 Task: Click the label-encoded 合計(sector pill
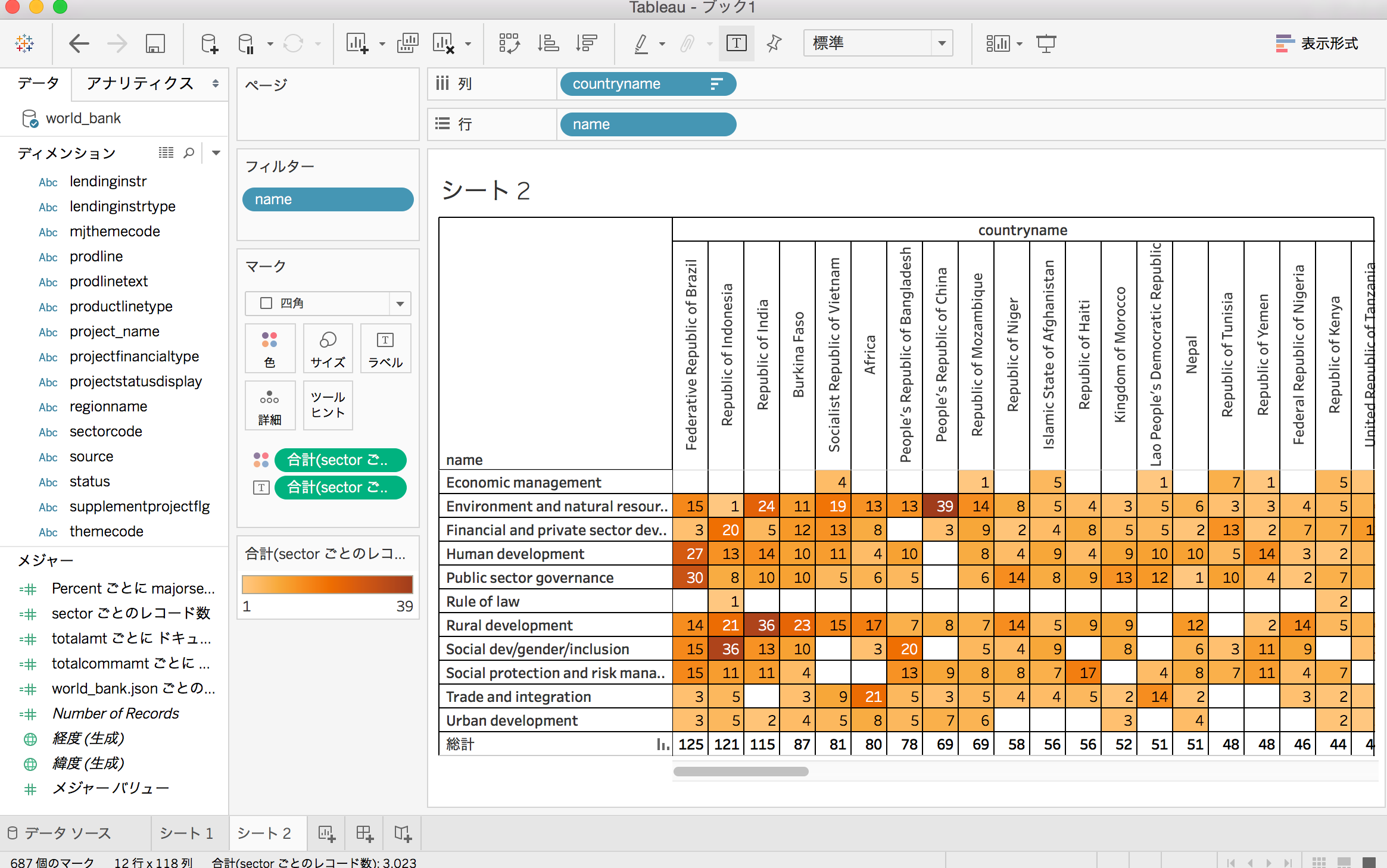[x=341, y=488]
